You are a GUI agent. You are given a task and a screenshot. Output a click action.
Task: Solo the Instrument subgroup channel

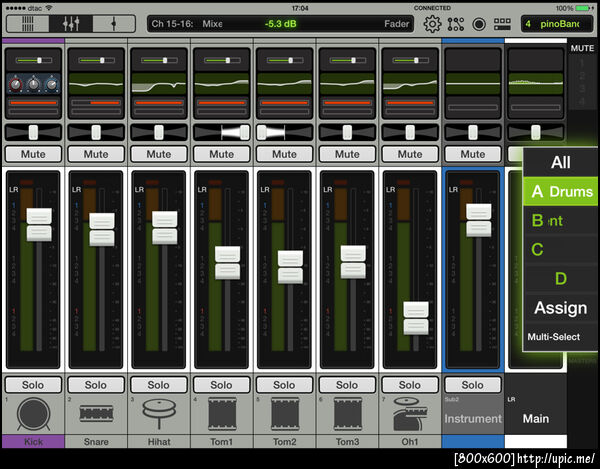coord(473,385)
